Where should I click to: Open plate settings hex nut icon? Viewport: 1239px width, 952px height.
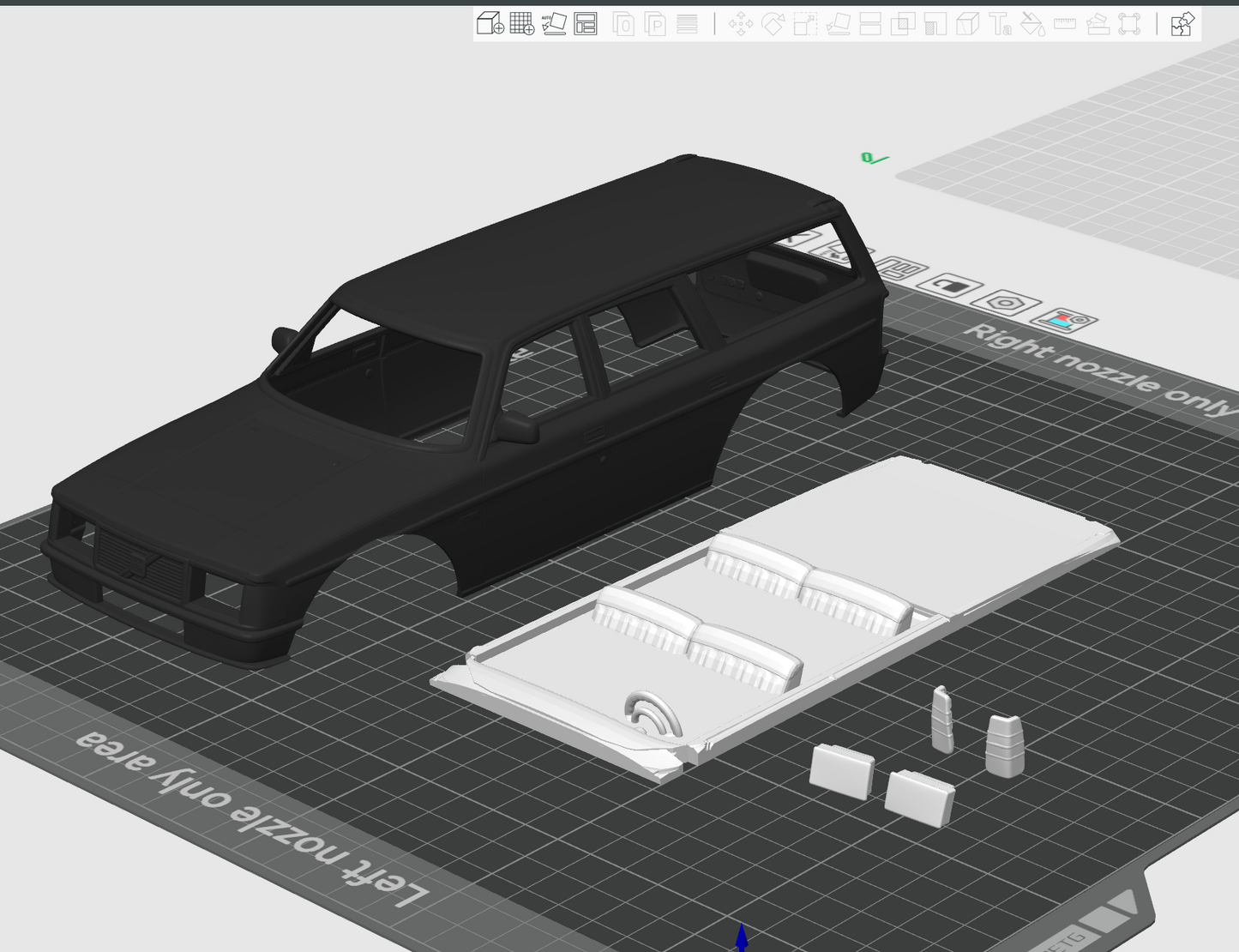point(1004,303)
